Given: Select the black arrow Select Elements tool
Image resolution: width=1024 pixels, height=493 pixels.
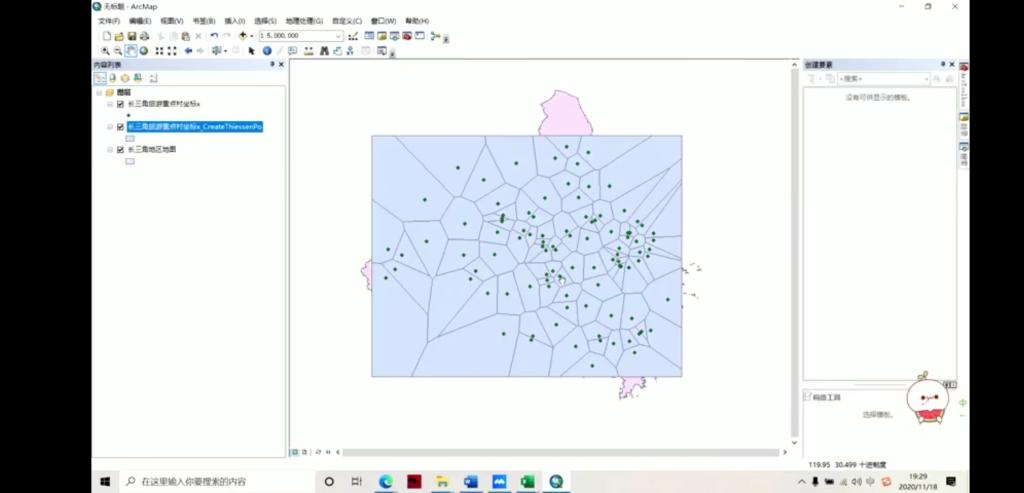Looking at the screenshot, I should pos(251,50).
